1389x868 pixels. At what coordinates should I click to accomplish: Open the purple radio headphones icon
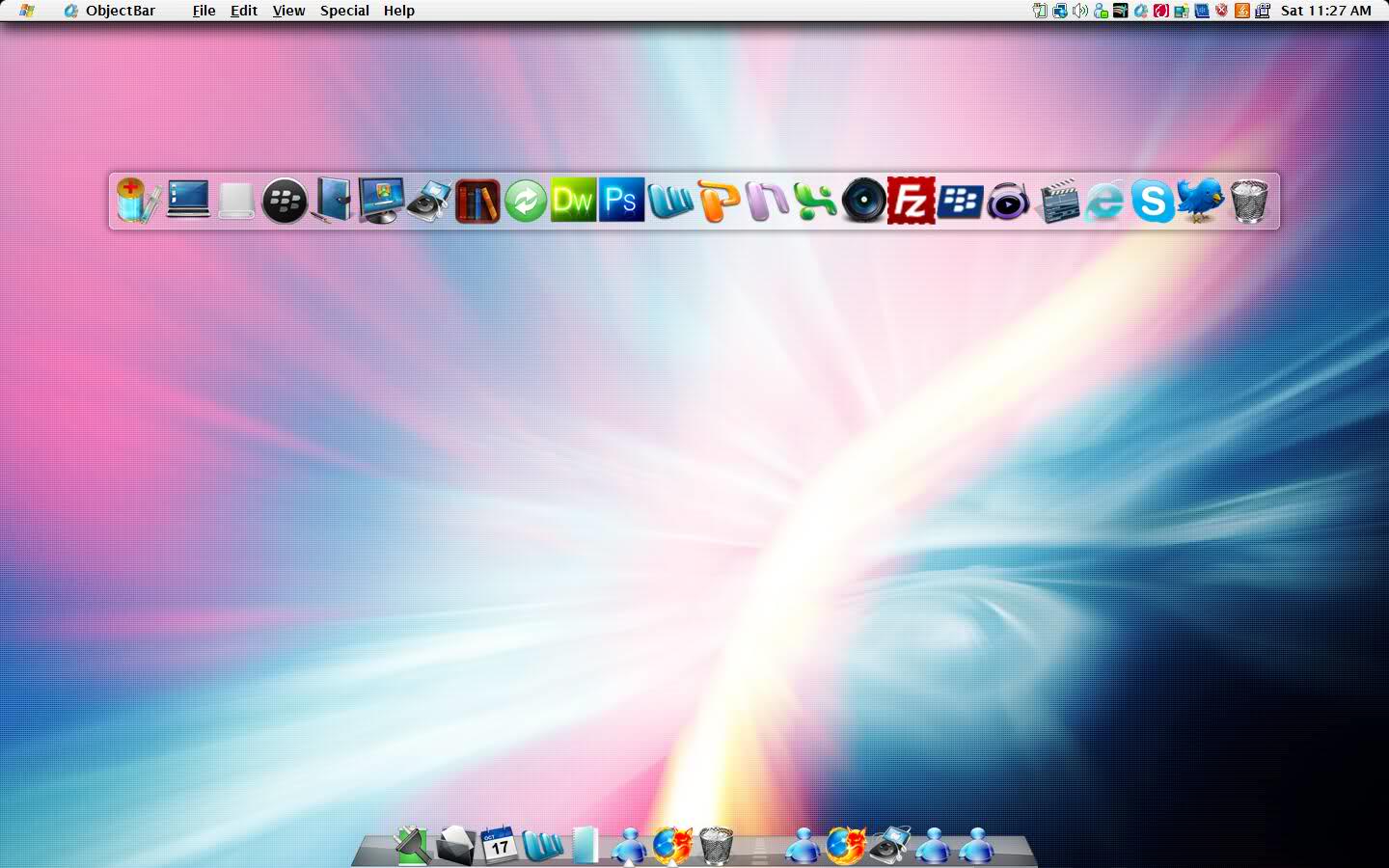pos(1008,201)
